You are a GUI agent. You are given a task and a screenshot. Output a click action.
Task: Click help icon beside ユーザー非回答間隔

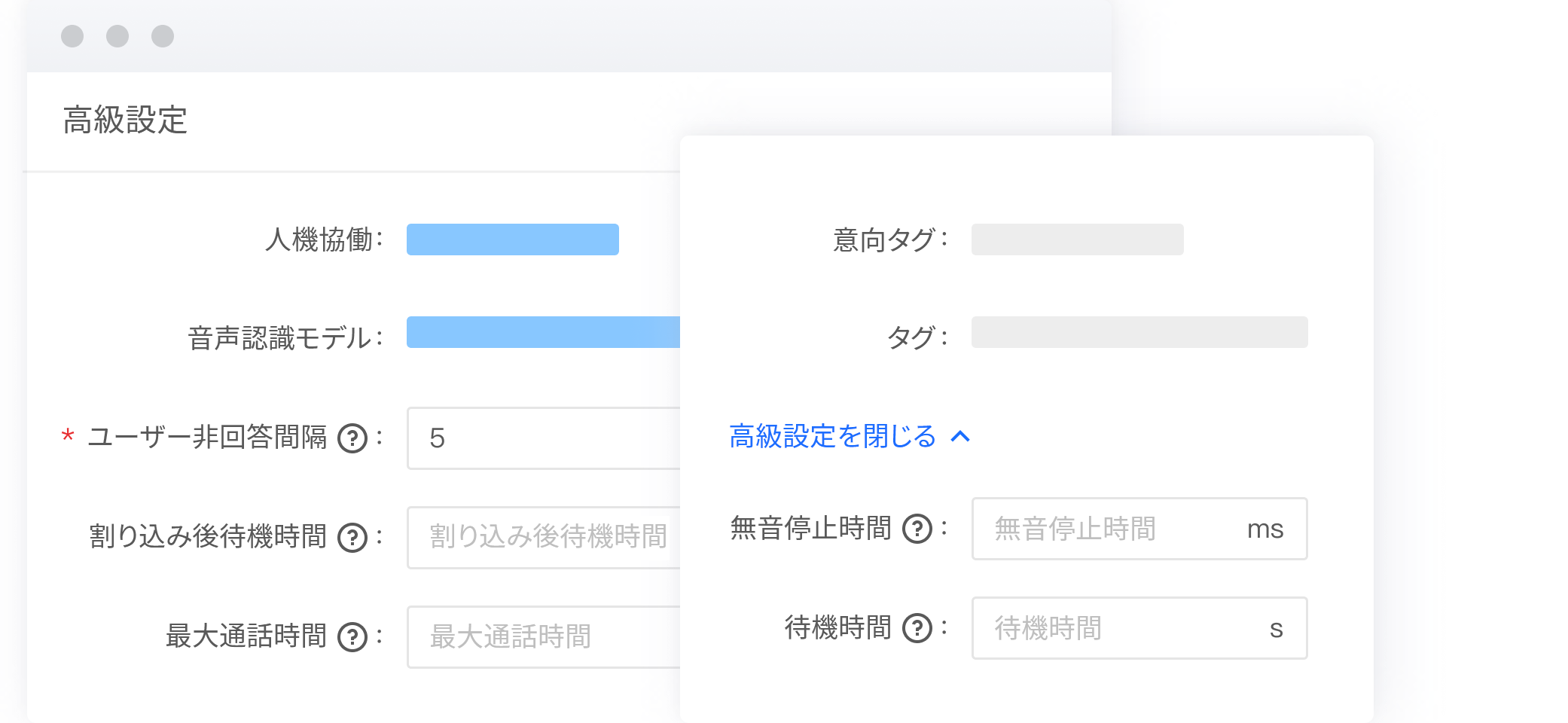tap(352, 438)
